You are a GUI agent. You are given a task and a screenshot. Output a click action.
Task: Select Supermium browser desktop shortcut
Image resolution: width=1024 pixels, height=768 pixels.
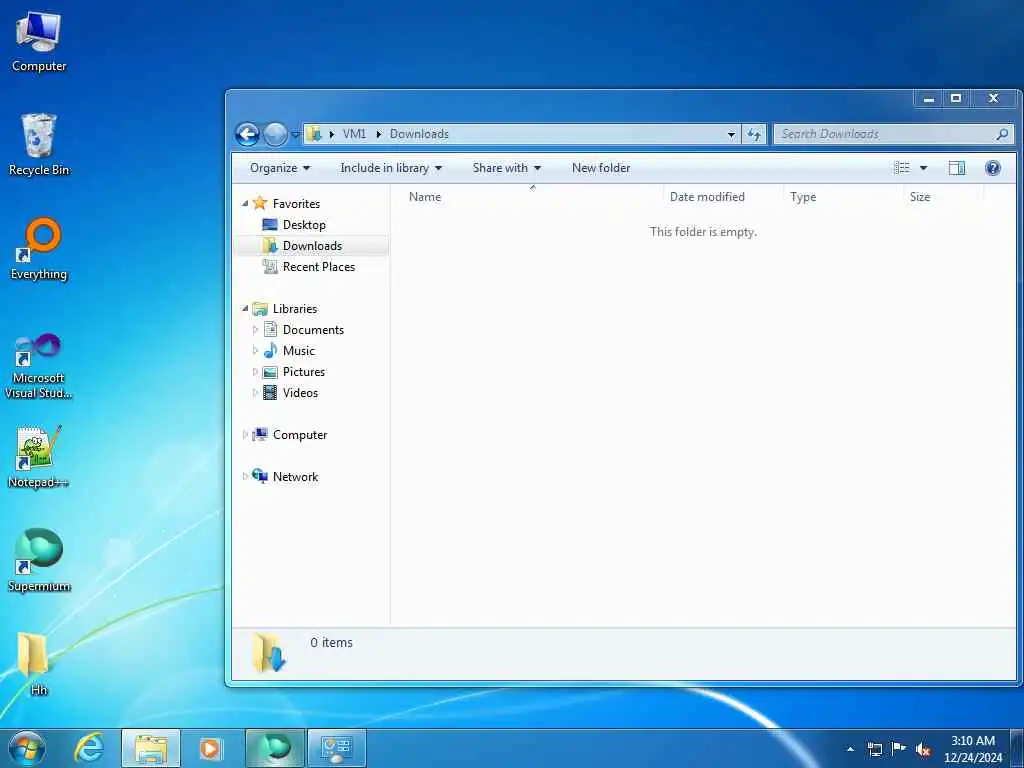click(x=39, y=560)
